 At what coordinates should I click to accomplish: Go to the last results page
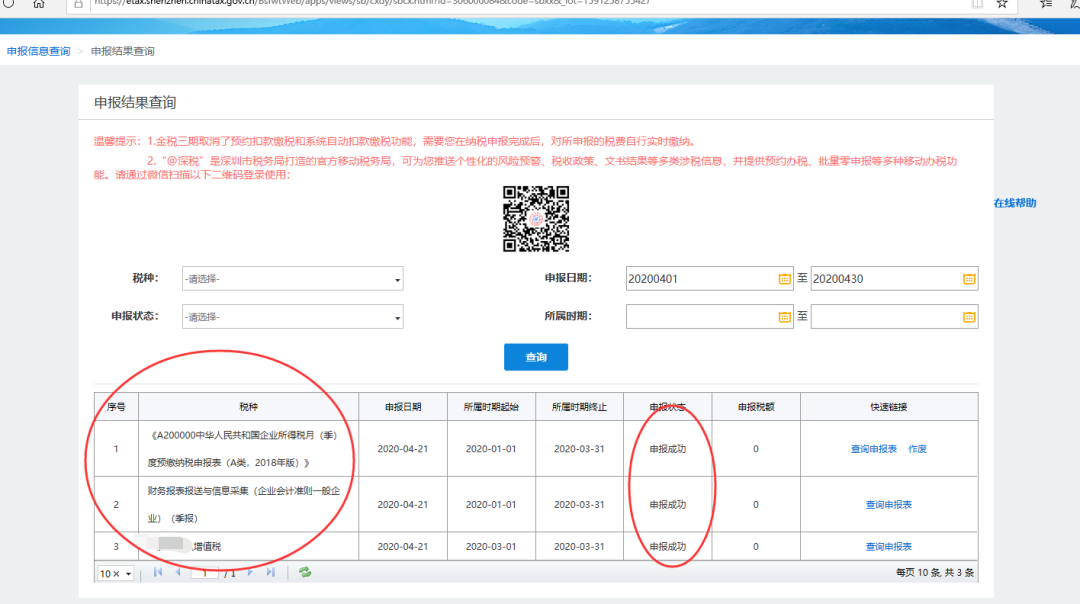pyautogui.click(x=271, y=572)
